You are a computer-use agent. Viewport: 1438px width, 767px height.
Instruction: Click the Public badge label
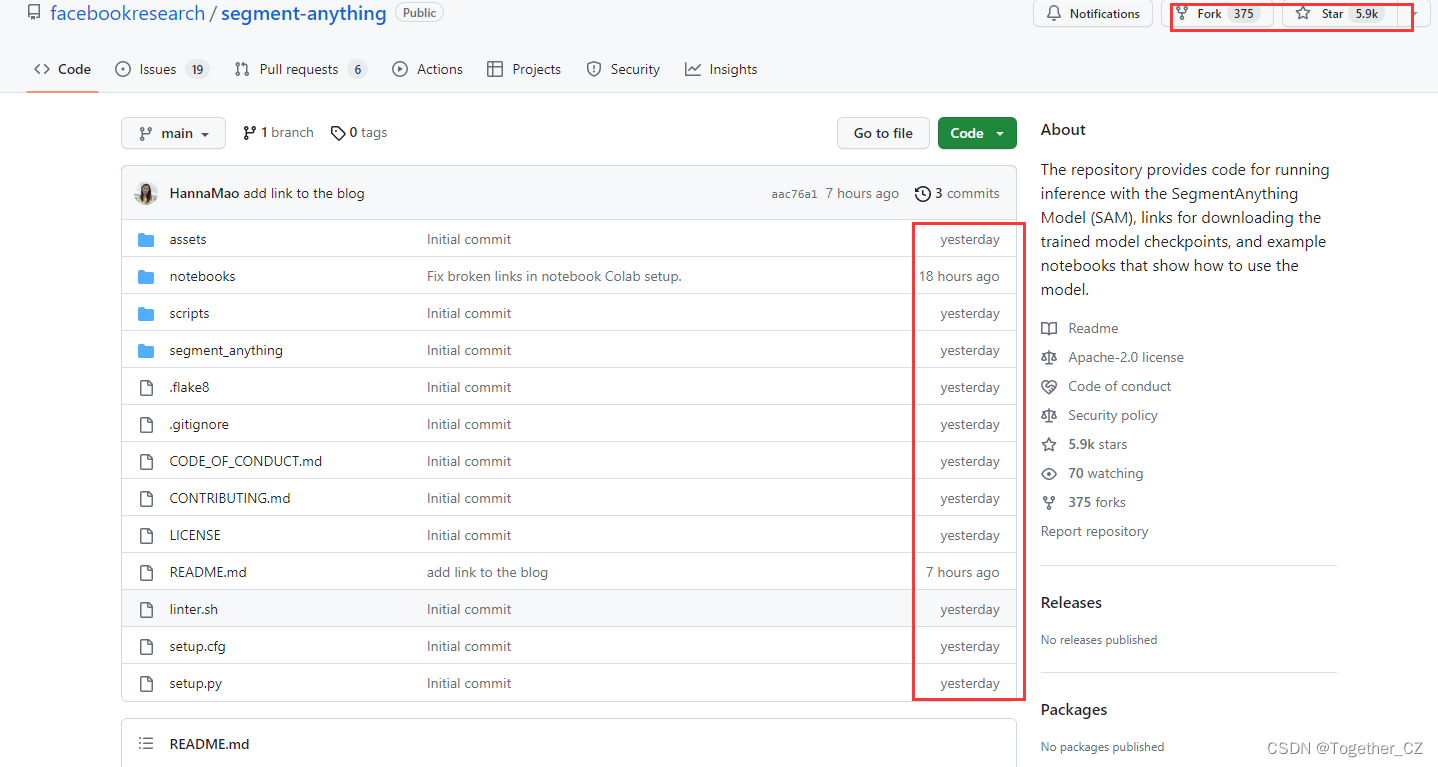pos(420,13)
